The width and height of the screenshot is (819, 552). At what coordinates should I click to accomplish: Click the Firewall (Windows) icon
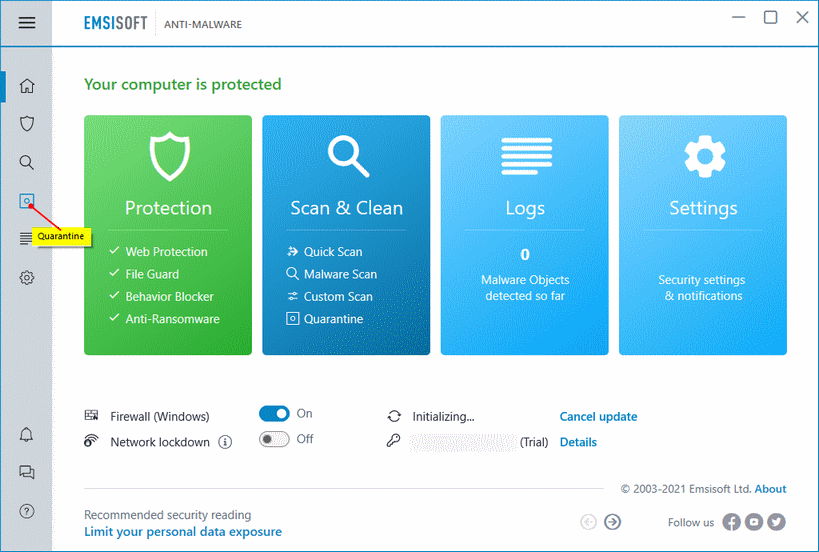pos(91,416)
